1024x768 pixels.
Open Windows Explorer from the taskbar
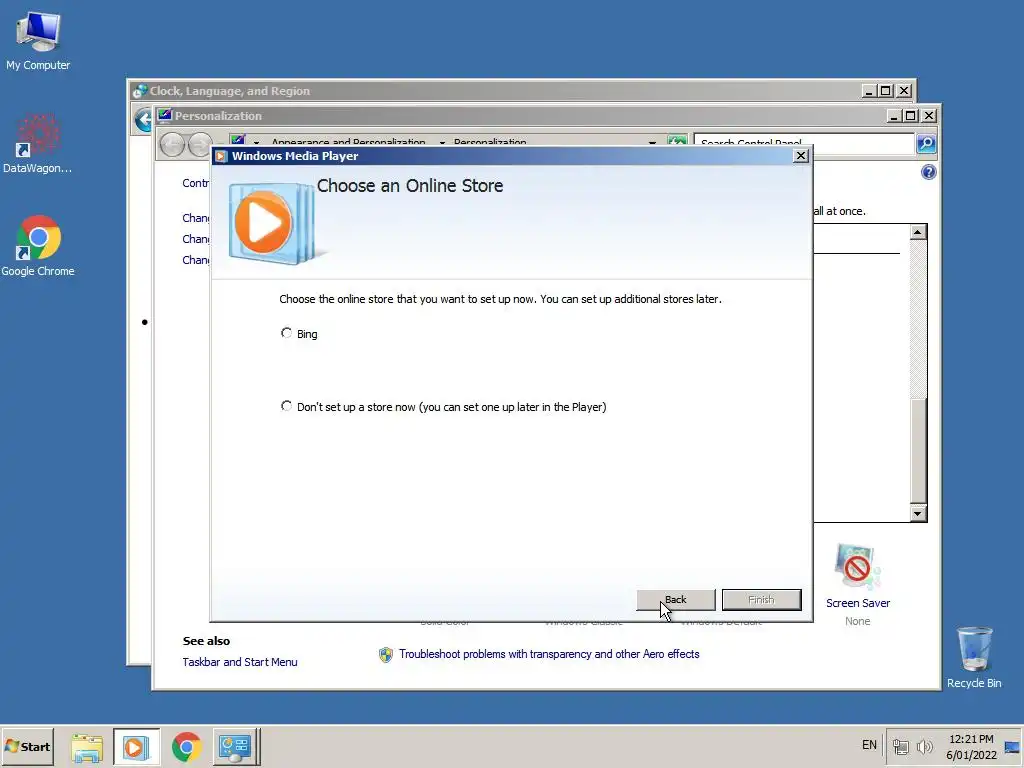87,747
